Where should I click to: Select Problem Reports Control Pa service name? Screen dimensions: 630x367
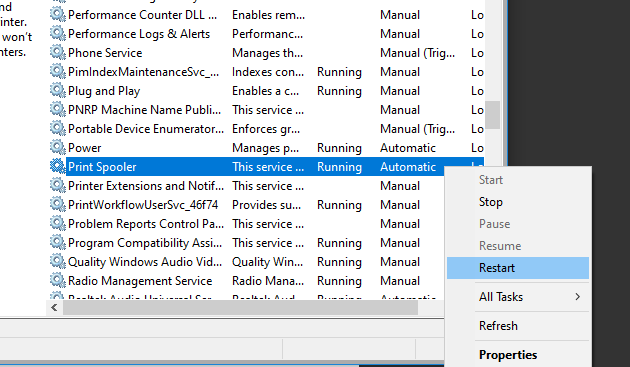point(146,224)
